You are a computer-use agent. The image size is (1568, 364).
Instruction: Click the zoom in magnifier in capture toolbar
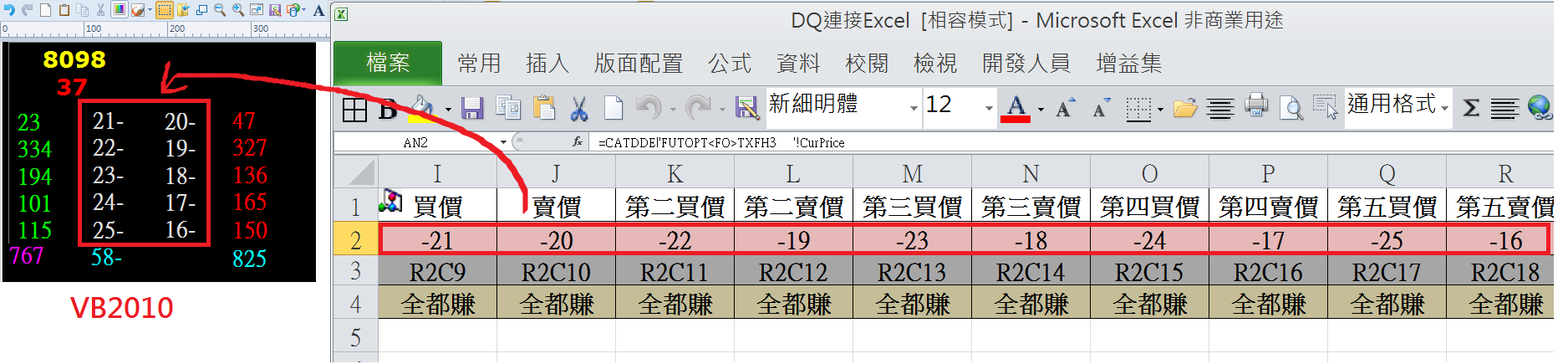238,10
